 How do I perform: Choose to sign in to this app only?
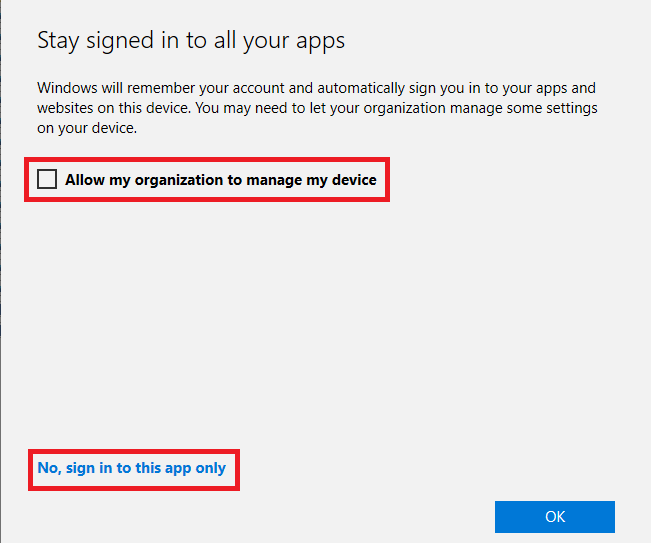pos(132,468)
